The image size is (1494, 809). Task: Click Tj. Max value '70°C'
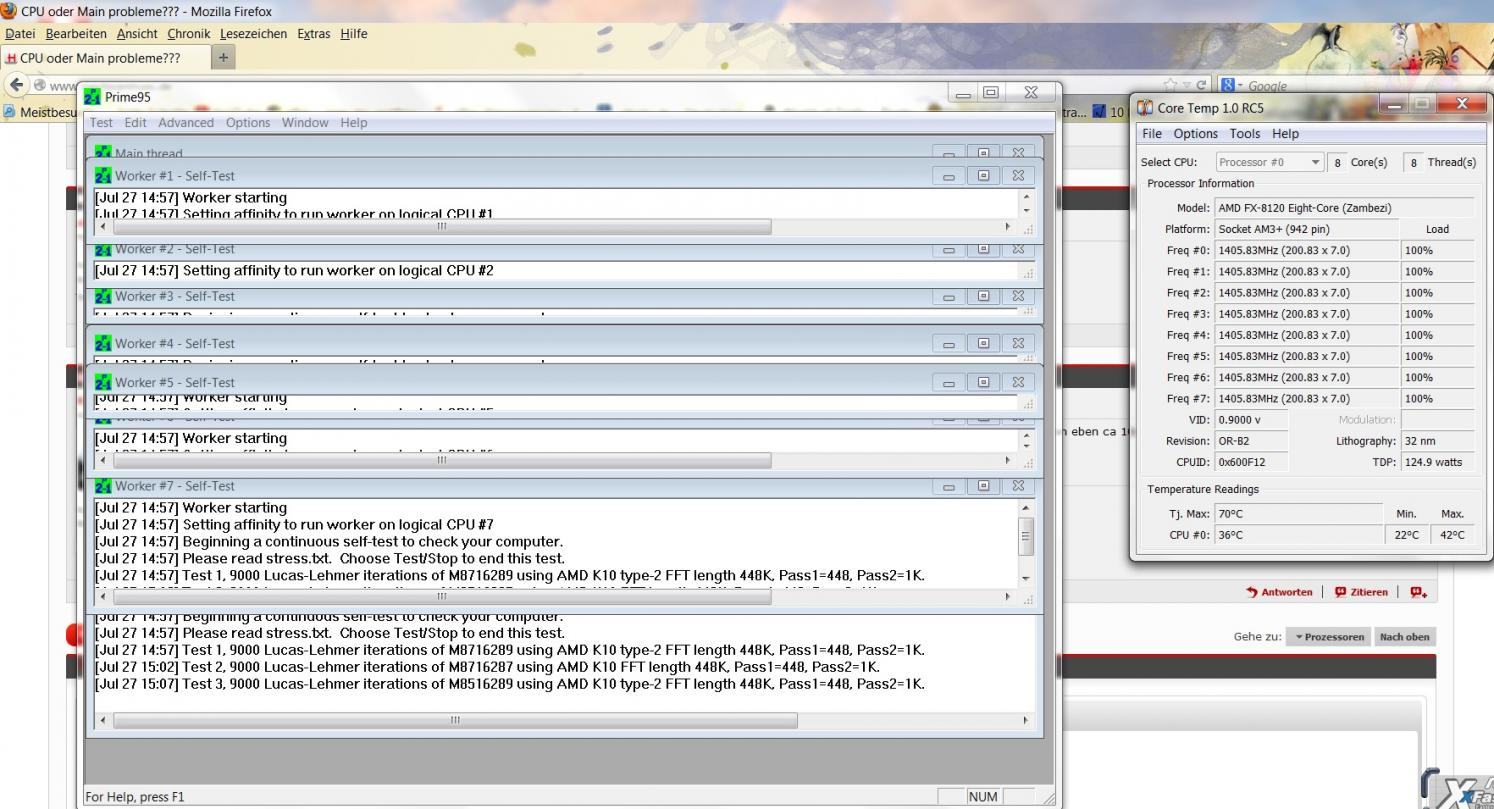[x=1231, y=514]
